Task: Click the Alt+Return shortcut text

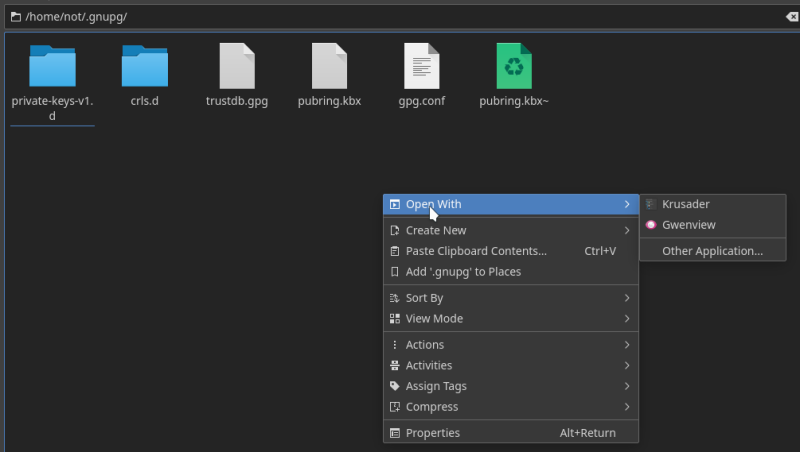Action: click(588, 433)
